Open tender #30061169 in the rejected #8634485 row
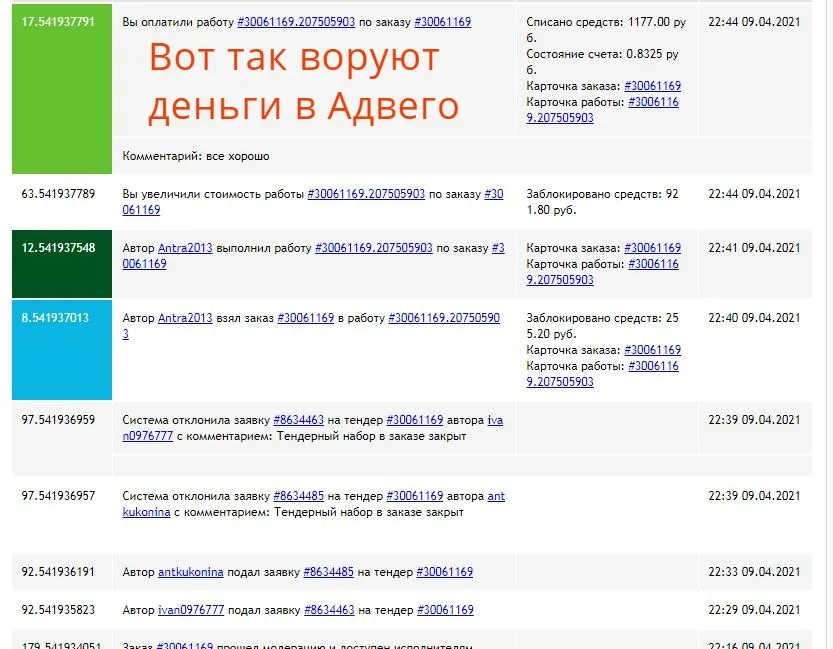The height and width of the screenshot is (649, 833). pos(415,496)
